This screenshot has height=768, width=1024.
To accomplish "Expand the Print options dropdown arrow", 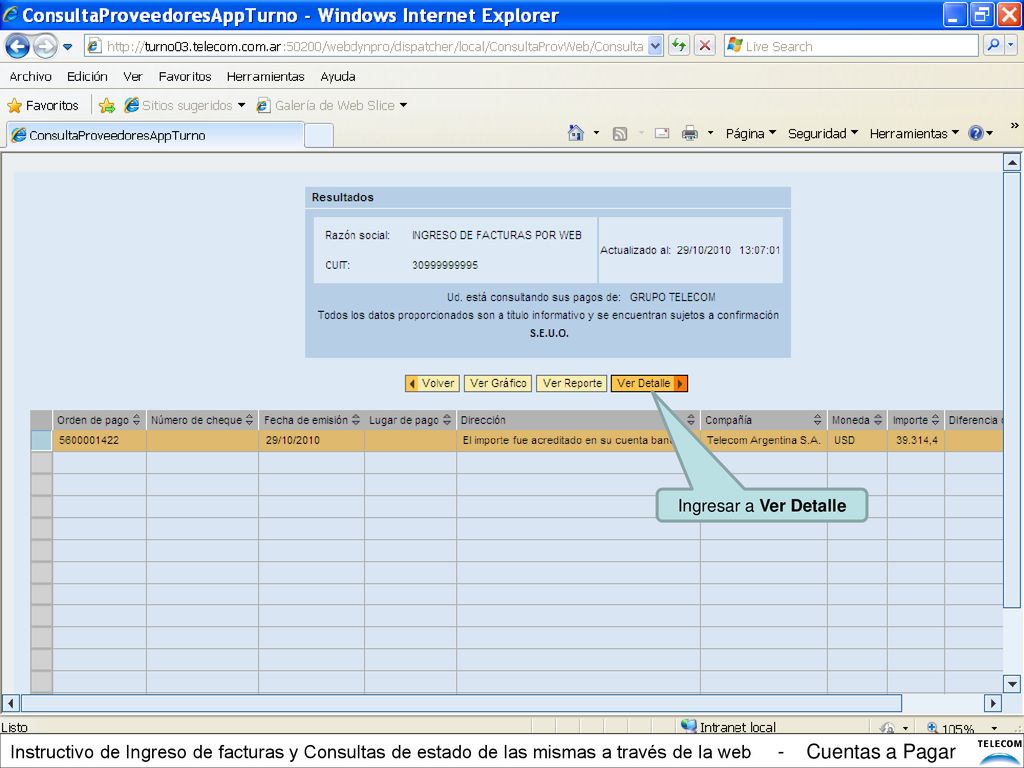I will click(x=711, y=133).
